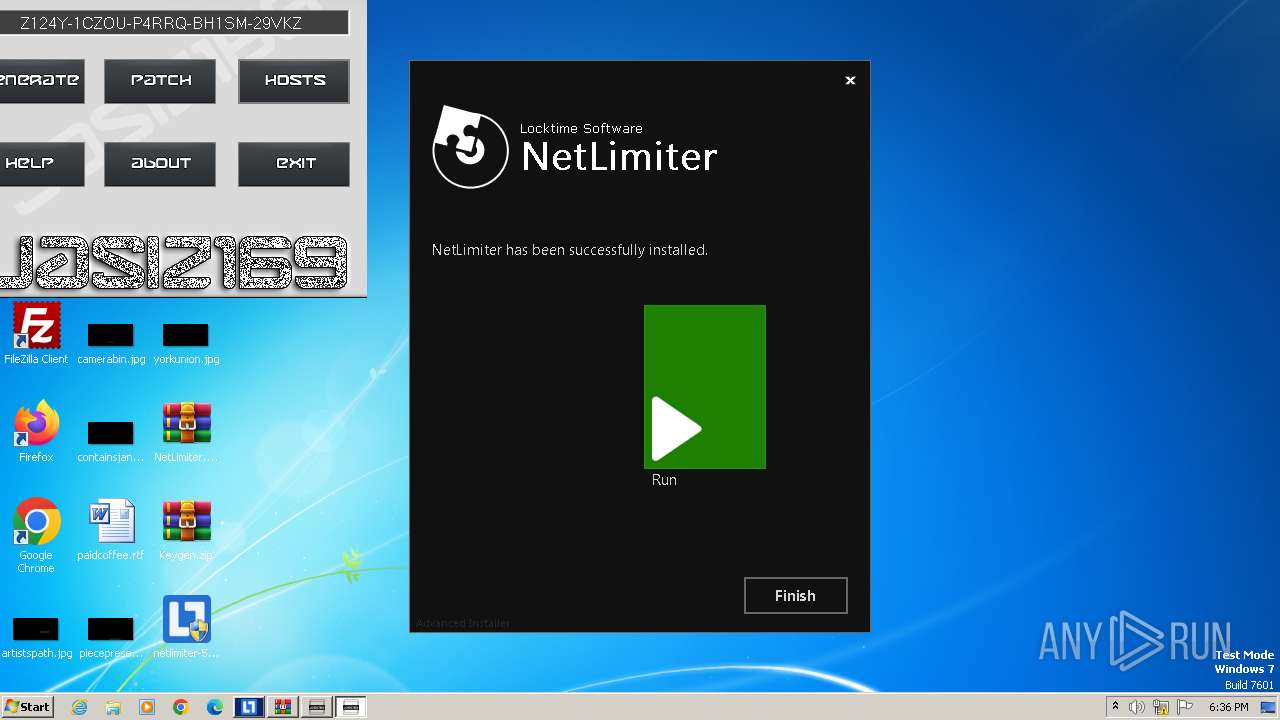
Task: Select the artistspath.jpg desktop file
Action: tap(36, 637)
